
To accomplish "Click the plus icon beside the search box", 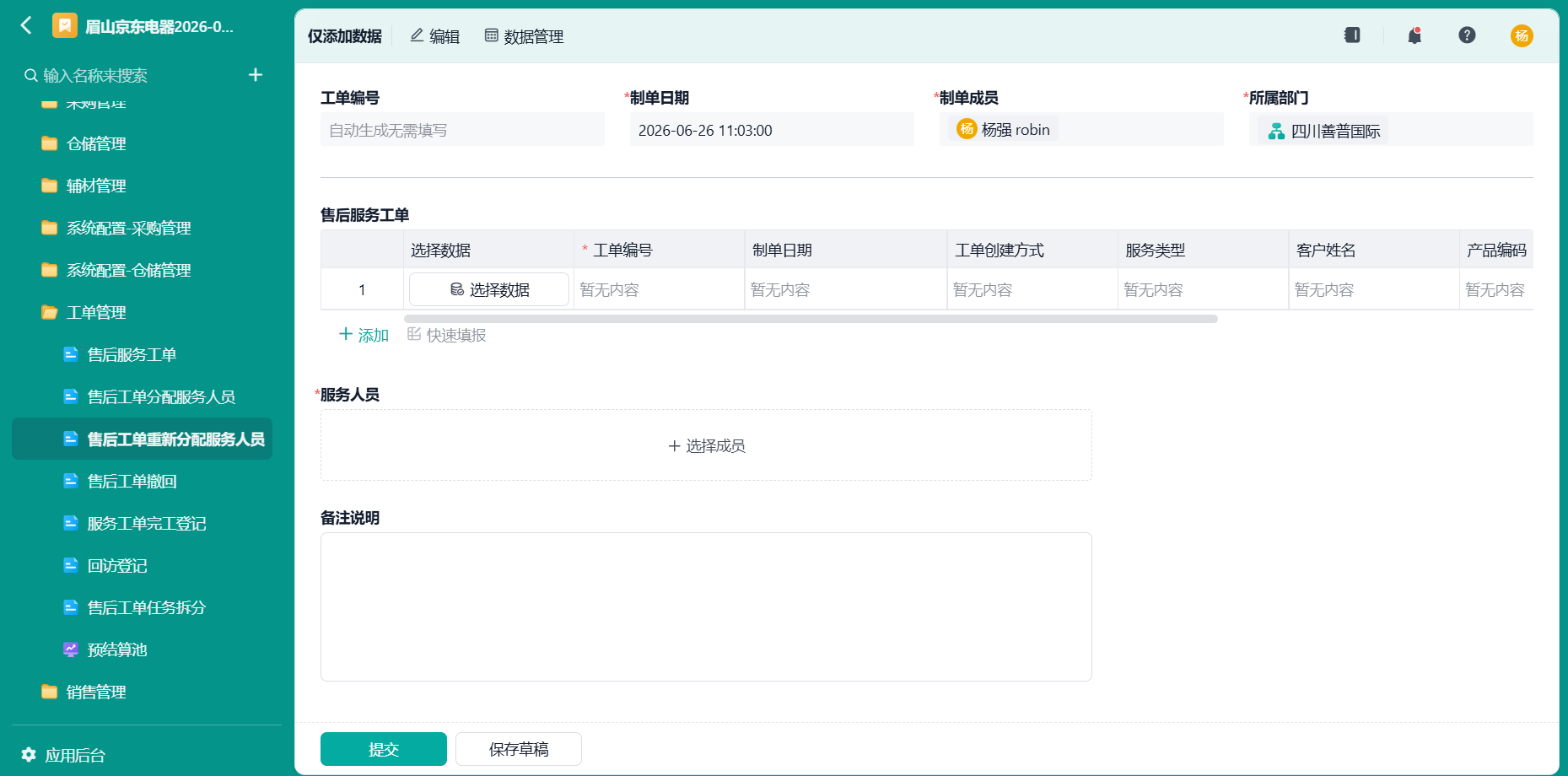I will 256,75.
